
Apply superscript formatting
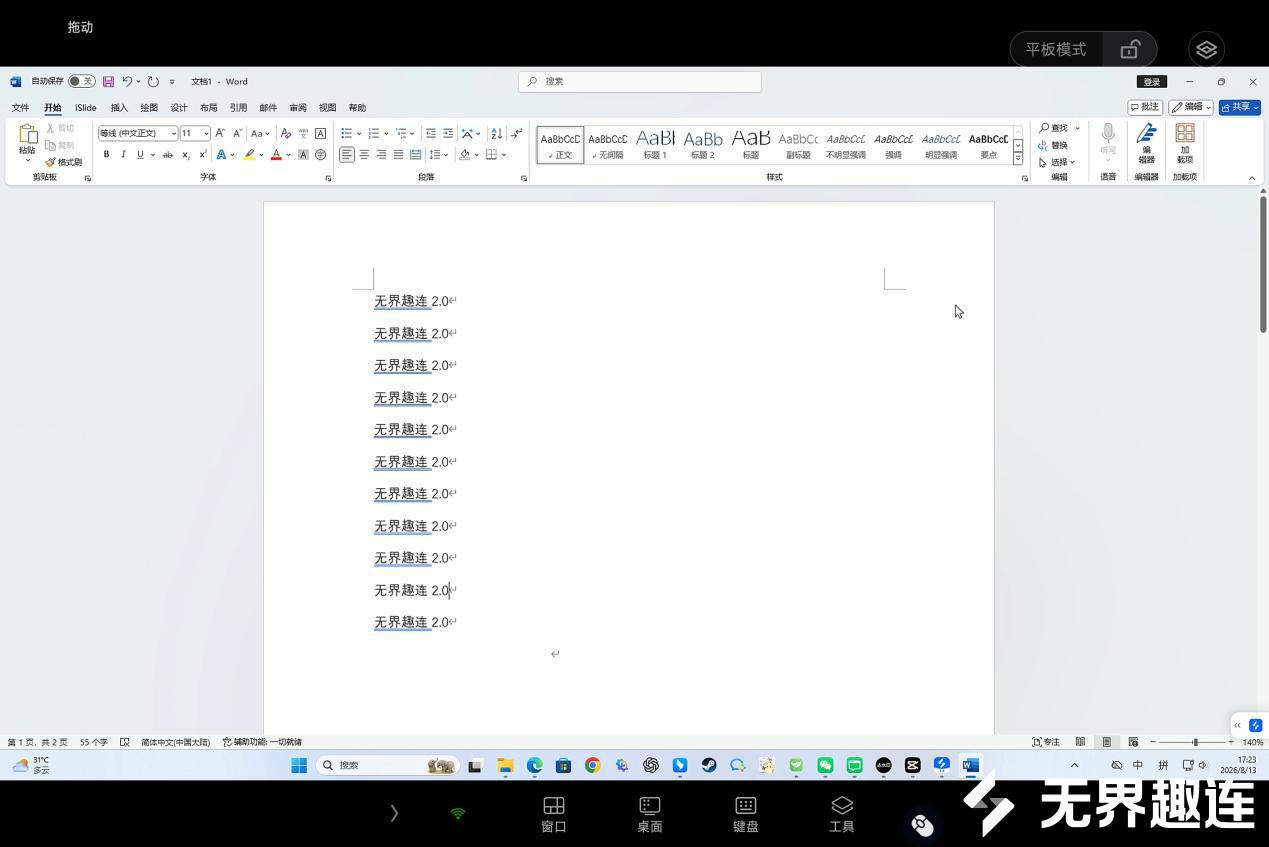click(x=203, y=155)
